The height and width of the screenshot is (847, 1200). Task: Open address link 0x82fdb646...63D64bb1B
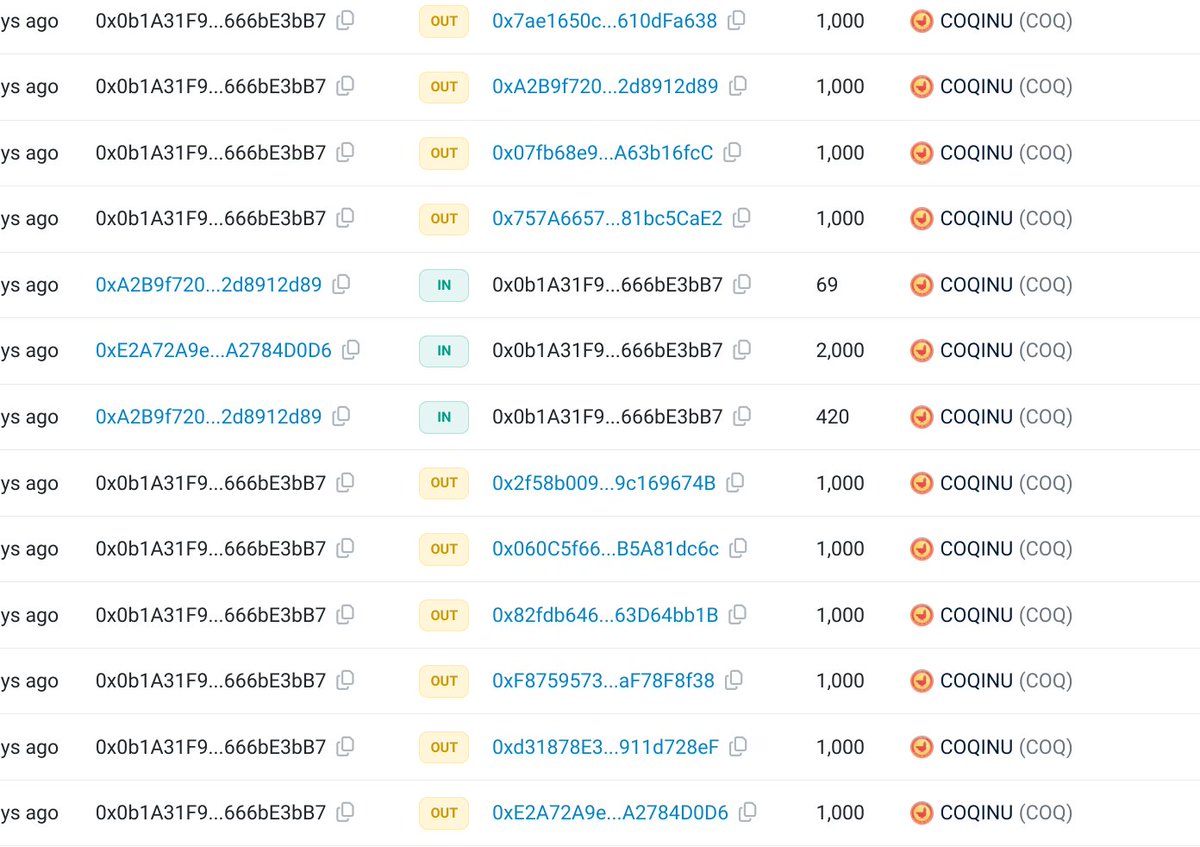pyautogui.click(x=605, y=614)
